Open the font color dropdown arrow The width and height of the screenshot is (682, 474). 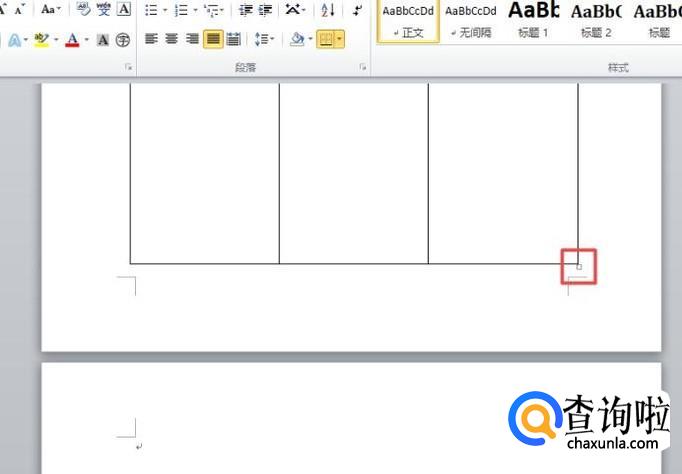pos(87,40)
